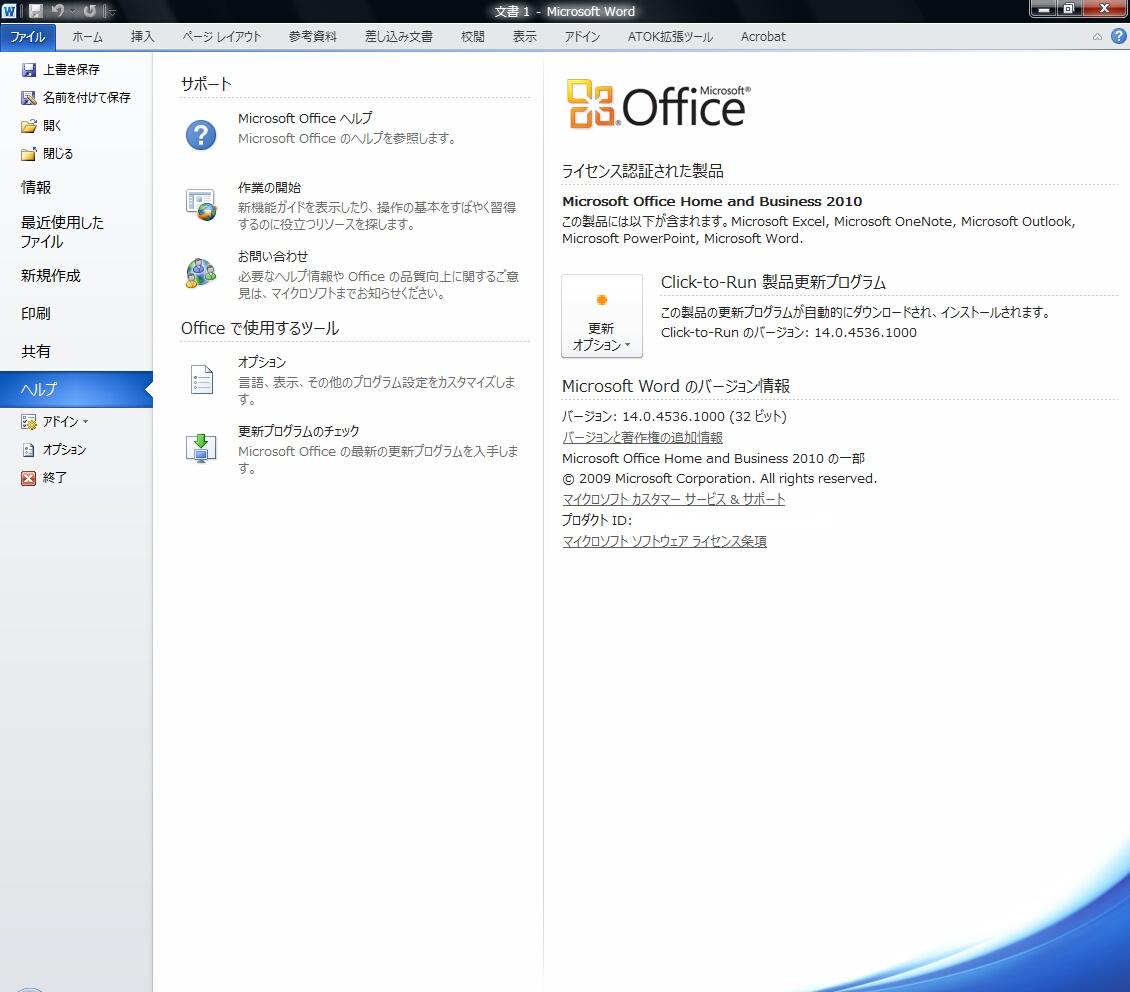Image resolution: width=1130 pixels, height=992 pixels.
Task: Open the Quick Access Toolbar customize dropdown
Action: click(110, 12)
